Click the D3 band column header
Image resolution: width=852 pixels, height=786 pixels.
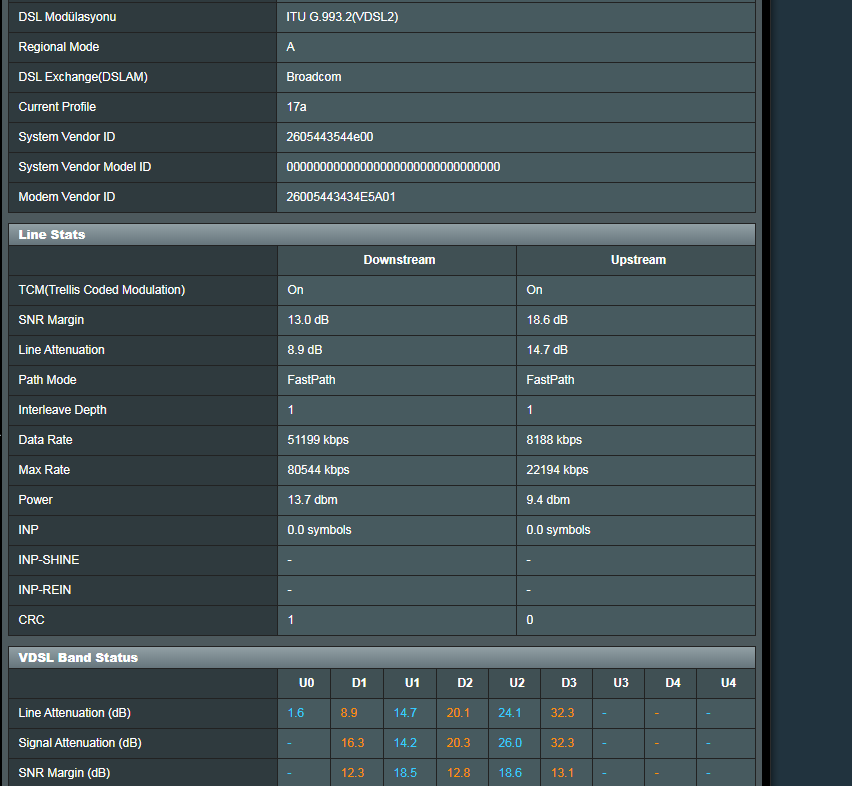coord(569,683)
